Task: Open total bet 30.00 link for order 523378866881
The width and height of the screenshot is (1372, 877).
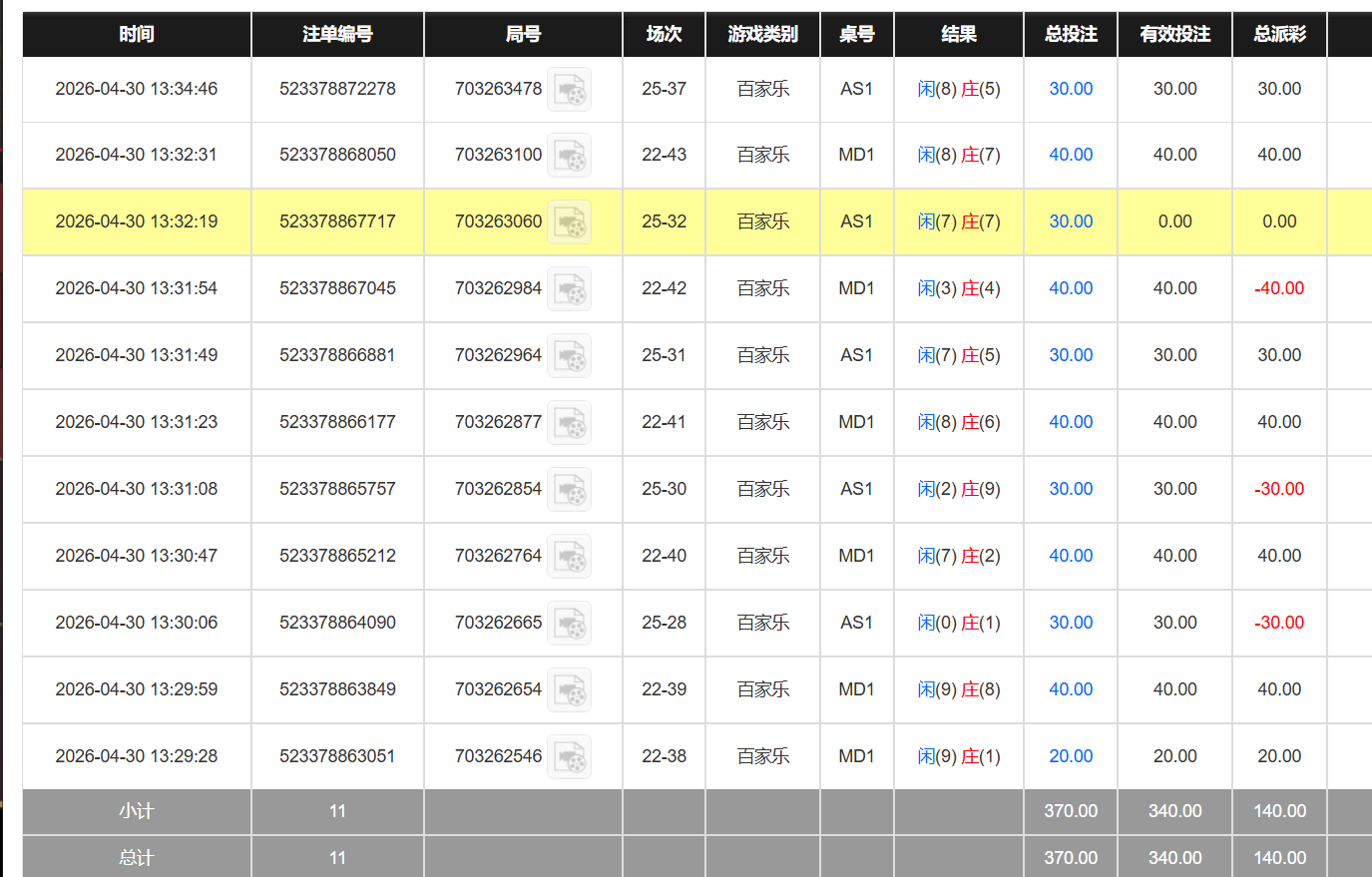Action: (1071, 355)
